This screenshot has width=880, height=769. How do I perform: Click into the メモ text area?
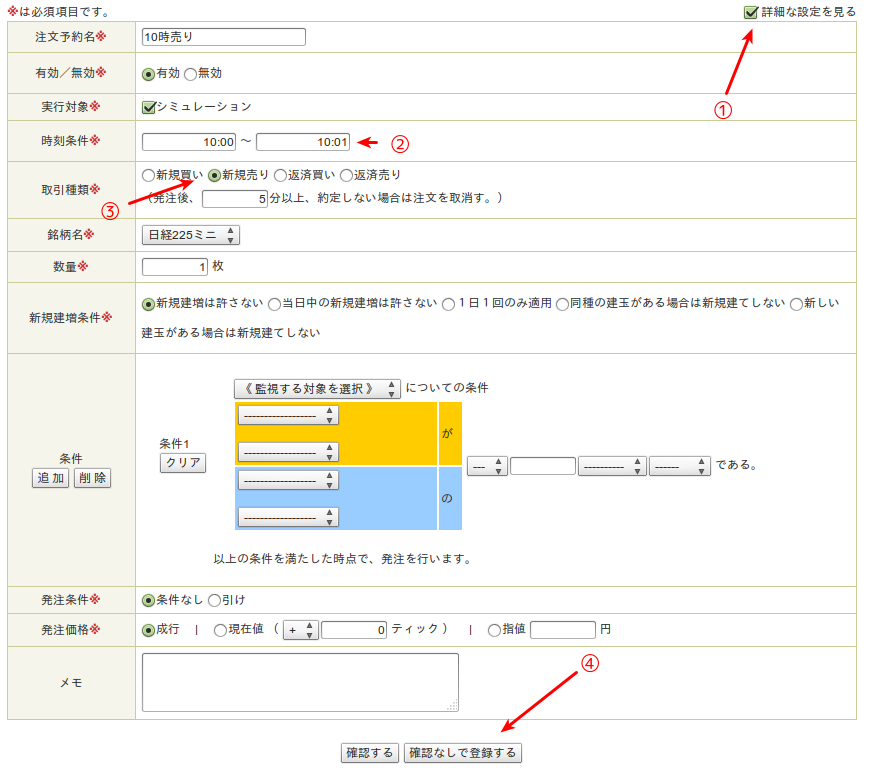[300, 682]
